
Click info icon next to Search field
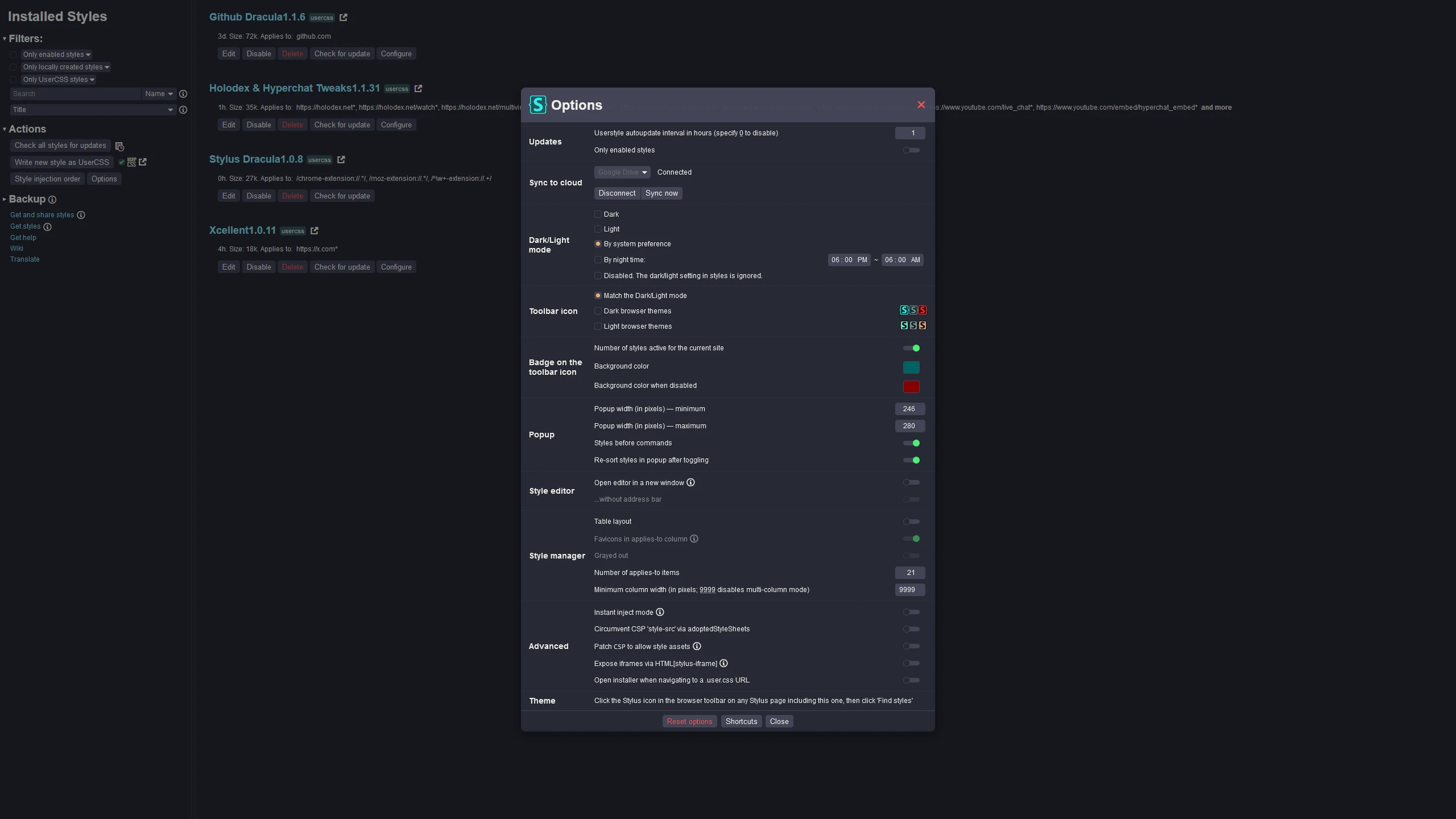click(183, 94)
